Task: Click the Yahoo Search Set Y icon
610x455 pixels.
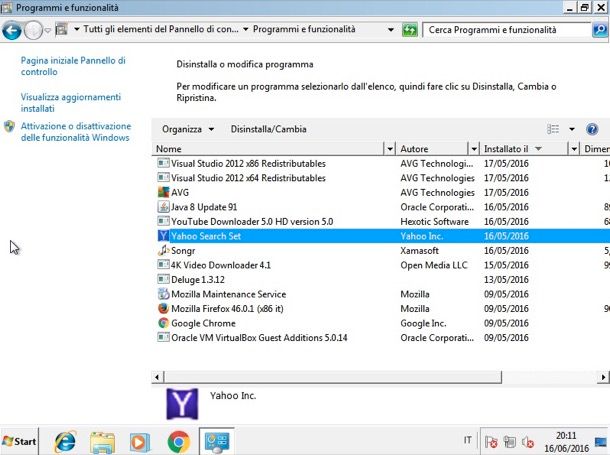Action: [x=163, y=236]
